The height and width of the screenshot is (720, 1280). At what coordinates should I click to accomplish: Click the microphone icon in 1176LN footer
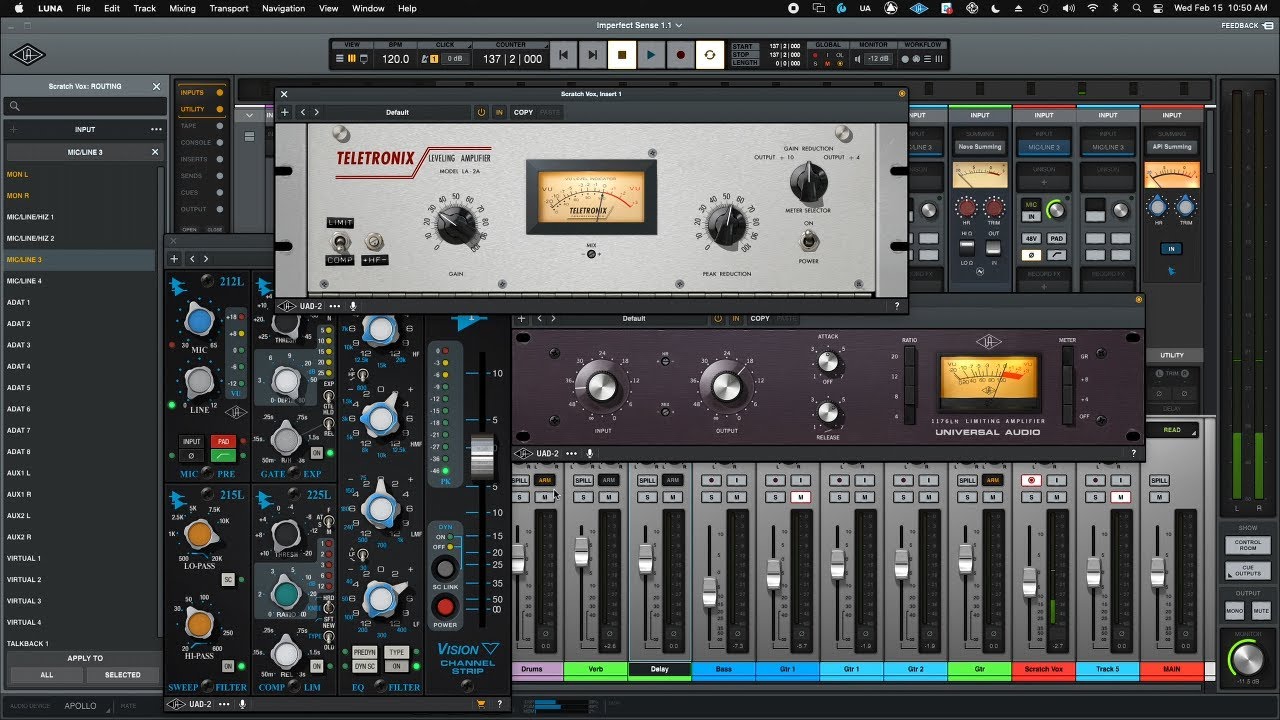coord(590,453)
